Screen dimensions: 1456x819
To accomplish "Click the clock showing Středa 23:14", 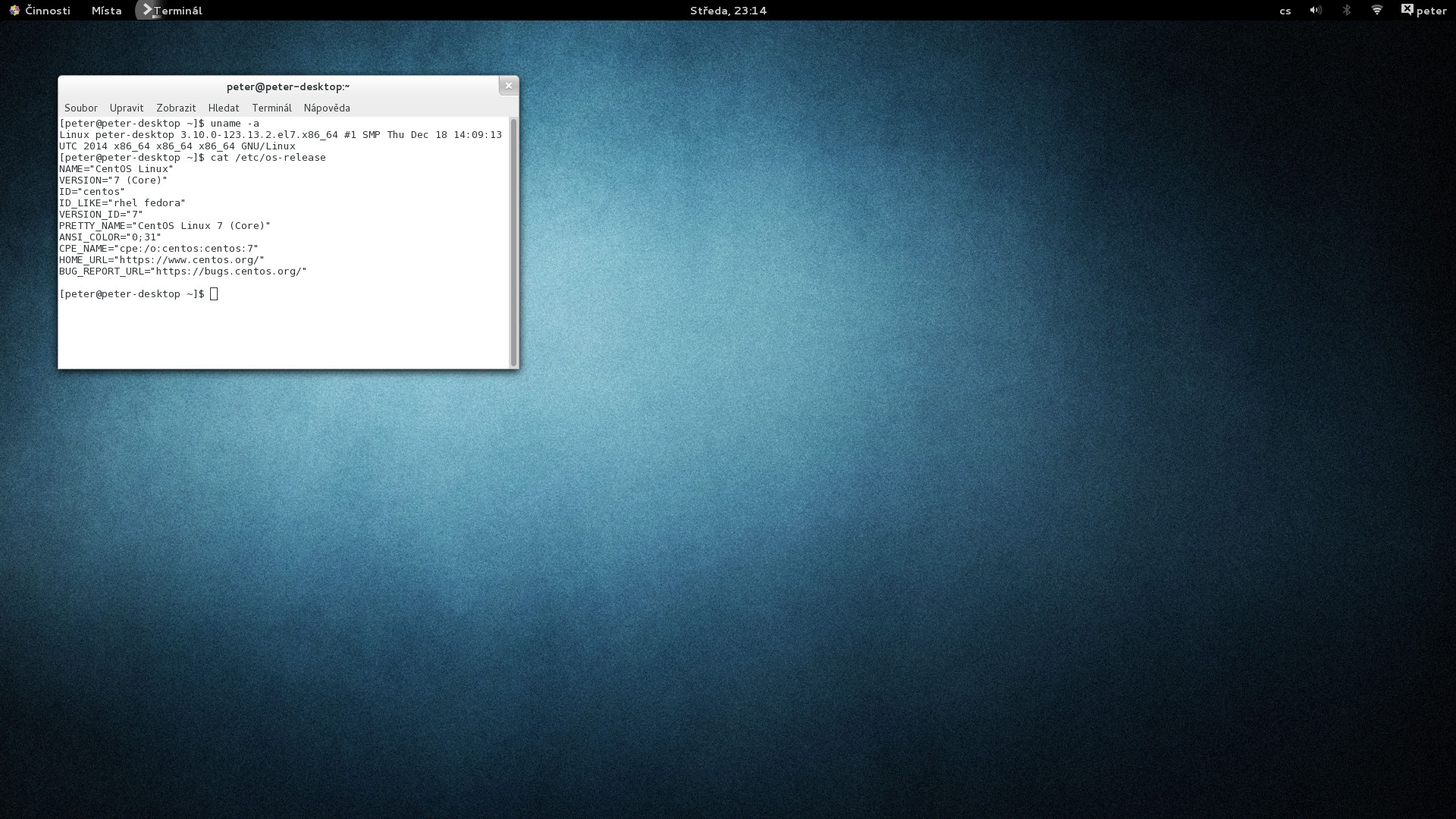I will click(727, 11).
